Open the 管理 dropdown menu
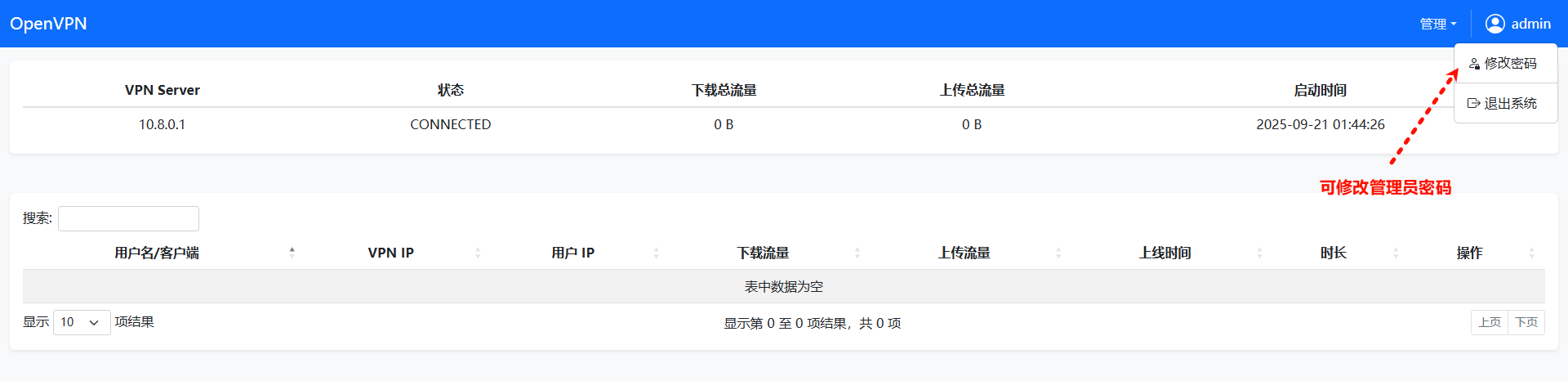1568x381 pixels. point(1437,24)
